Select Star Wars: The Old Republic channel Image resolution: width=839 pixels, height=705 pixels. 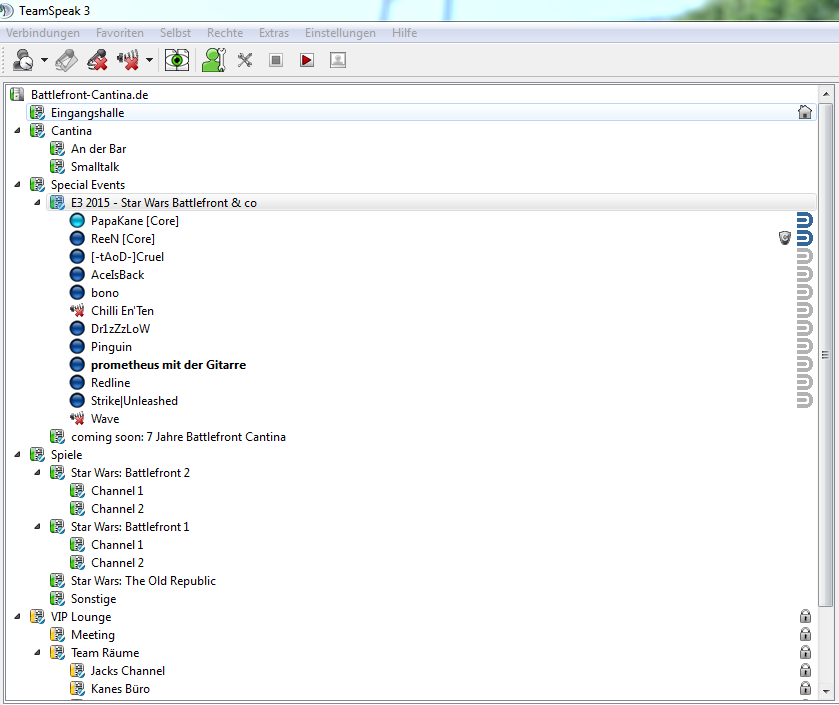[143, 581]
